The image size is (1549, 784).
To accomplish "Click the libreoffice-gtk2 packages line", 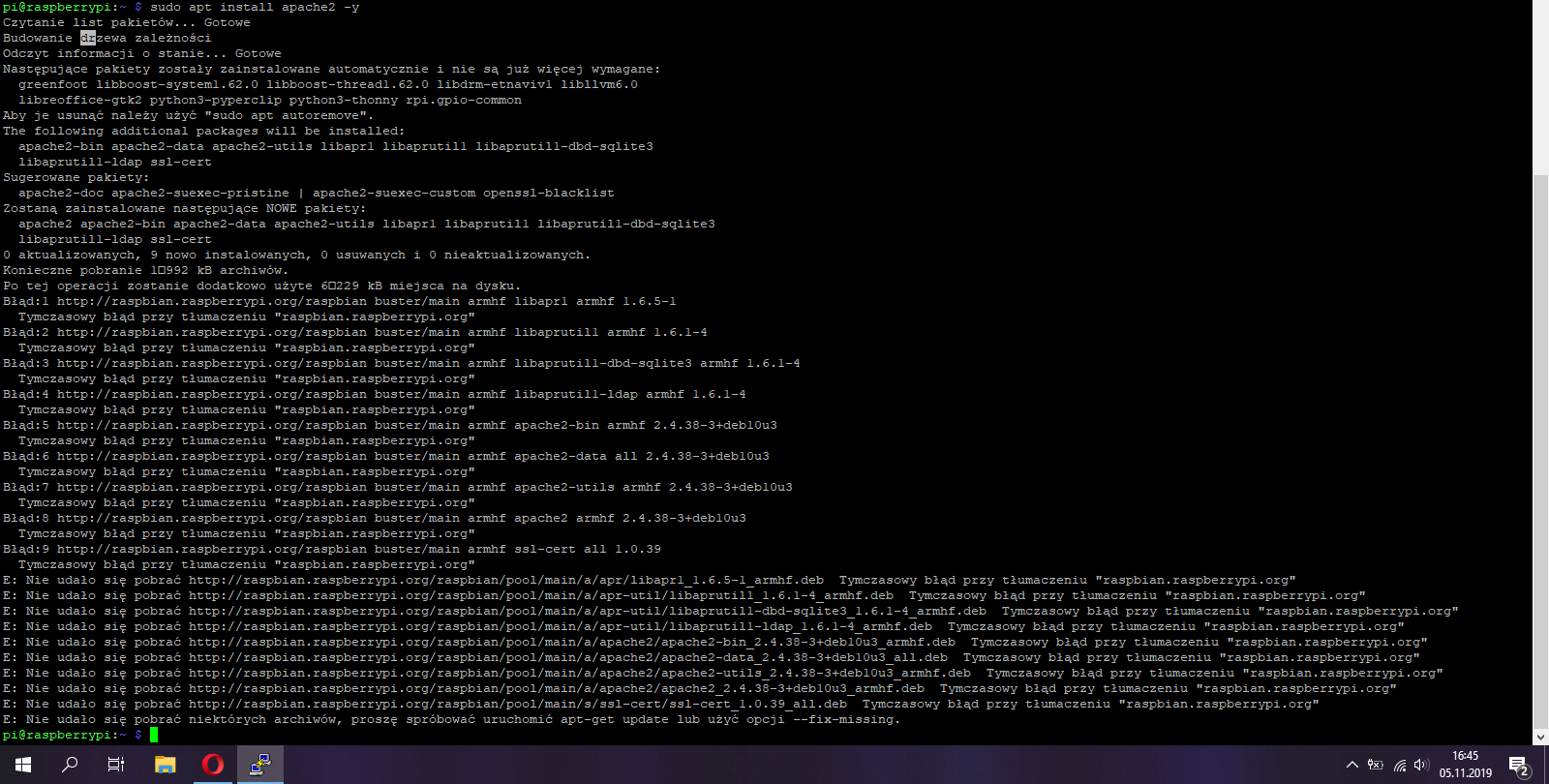I will tap(270, 100).
